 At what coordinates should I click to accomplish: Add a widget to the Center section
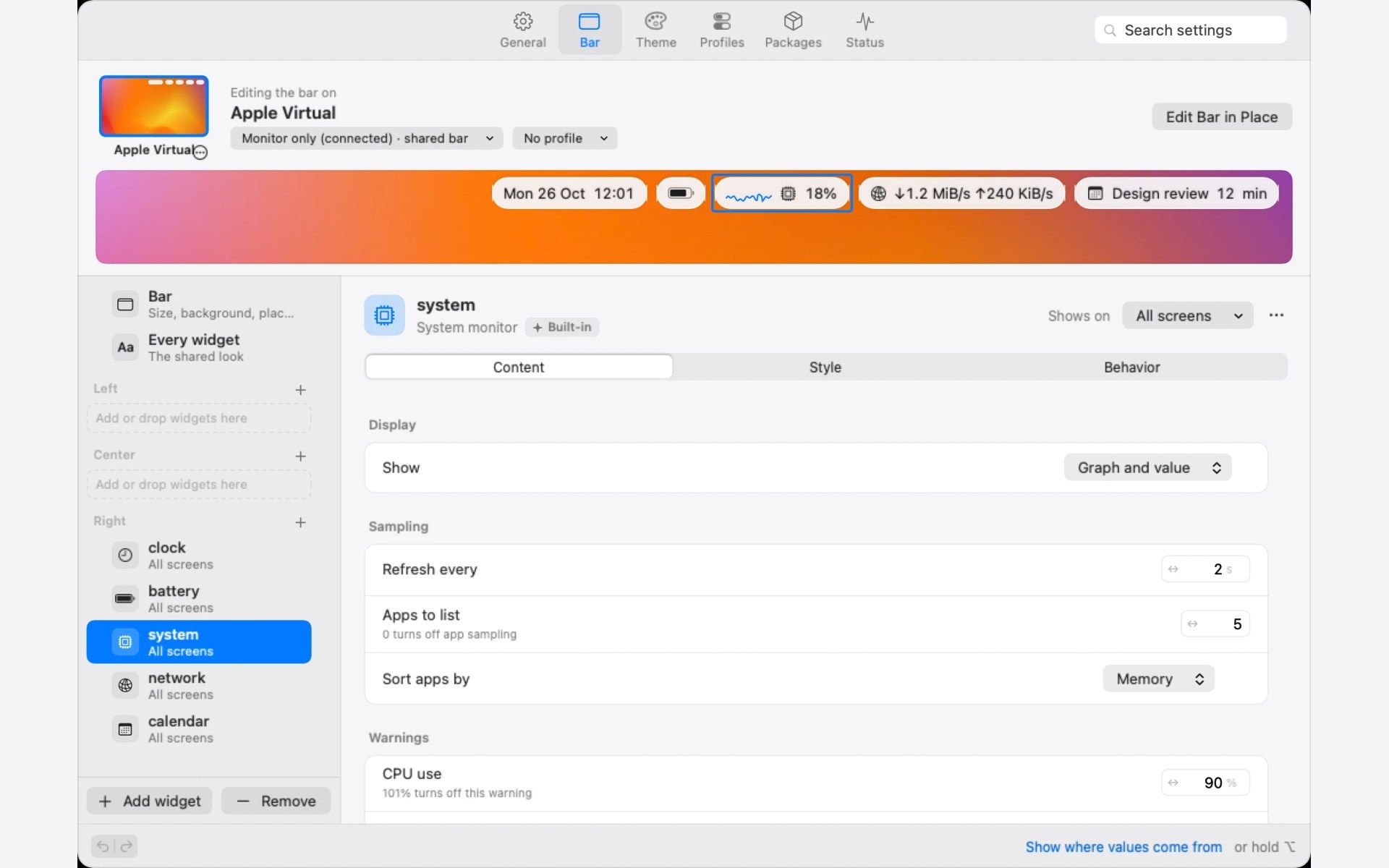coord(301,456)
